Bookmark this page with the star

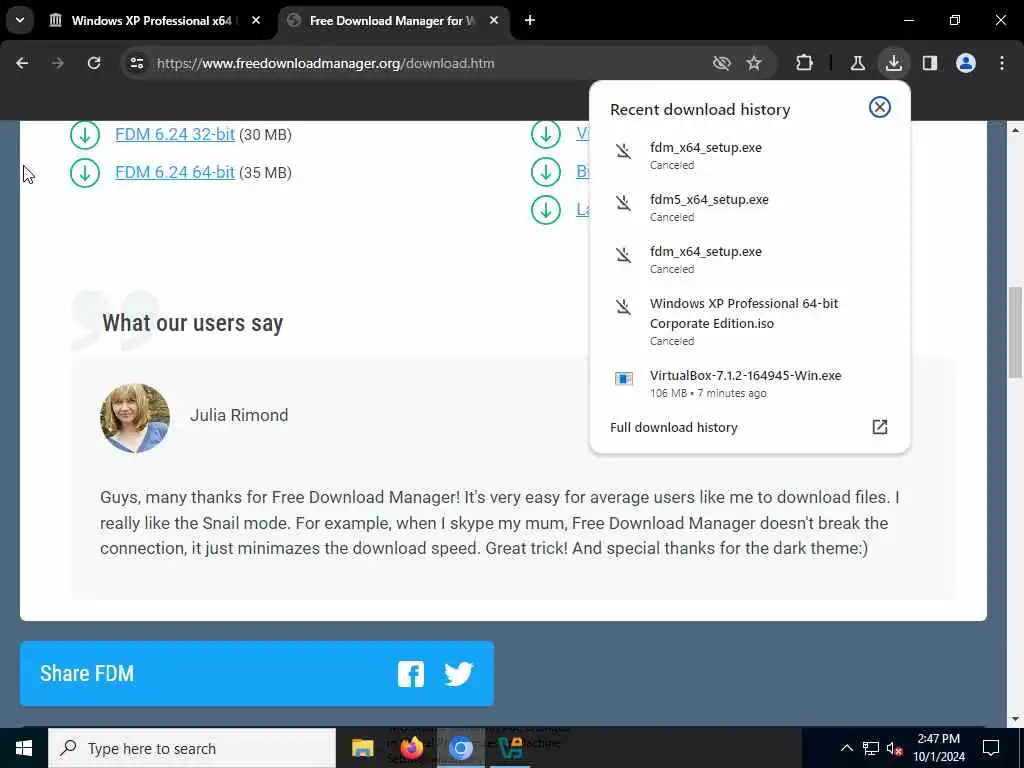(x=754, y=63)
